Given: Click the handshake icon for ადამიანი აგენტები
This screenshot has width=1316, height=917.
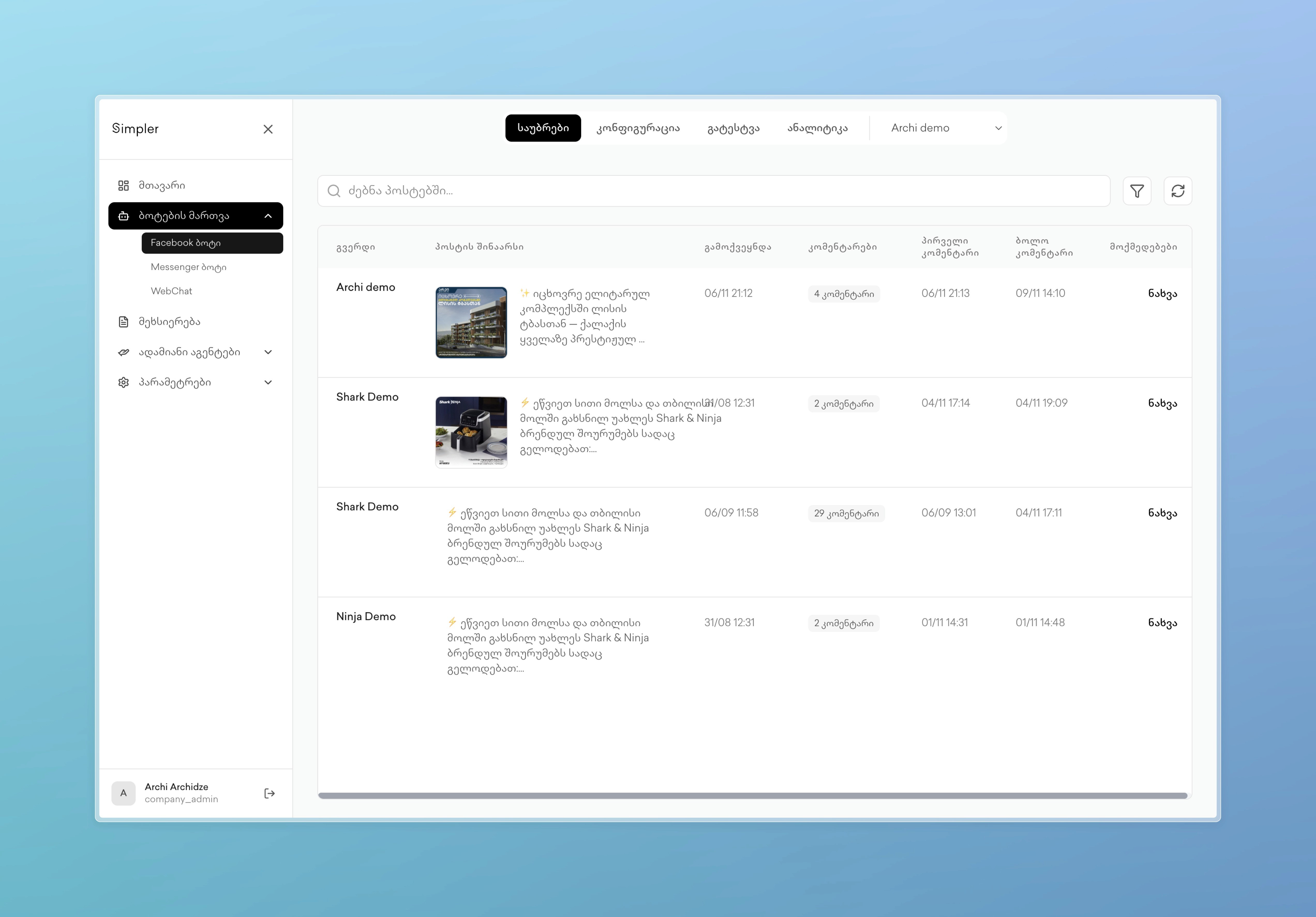Looking at the screenshot, I should 123,352.
